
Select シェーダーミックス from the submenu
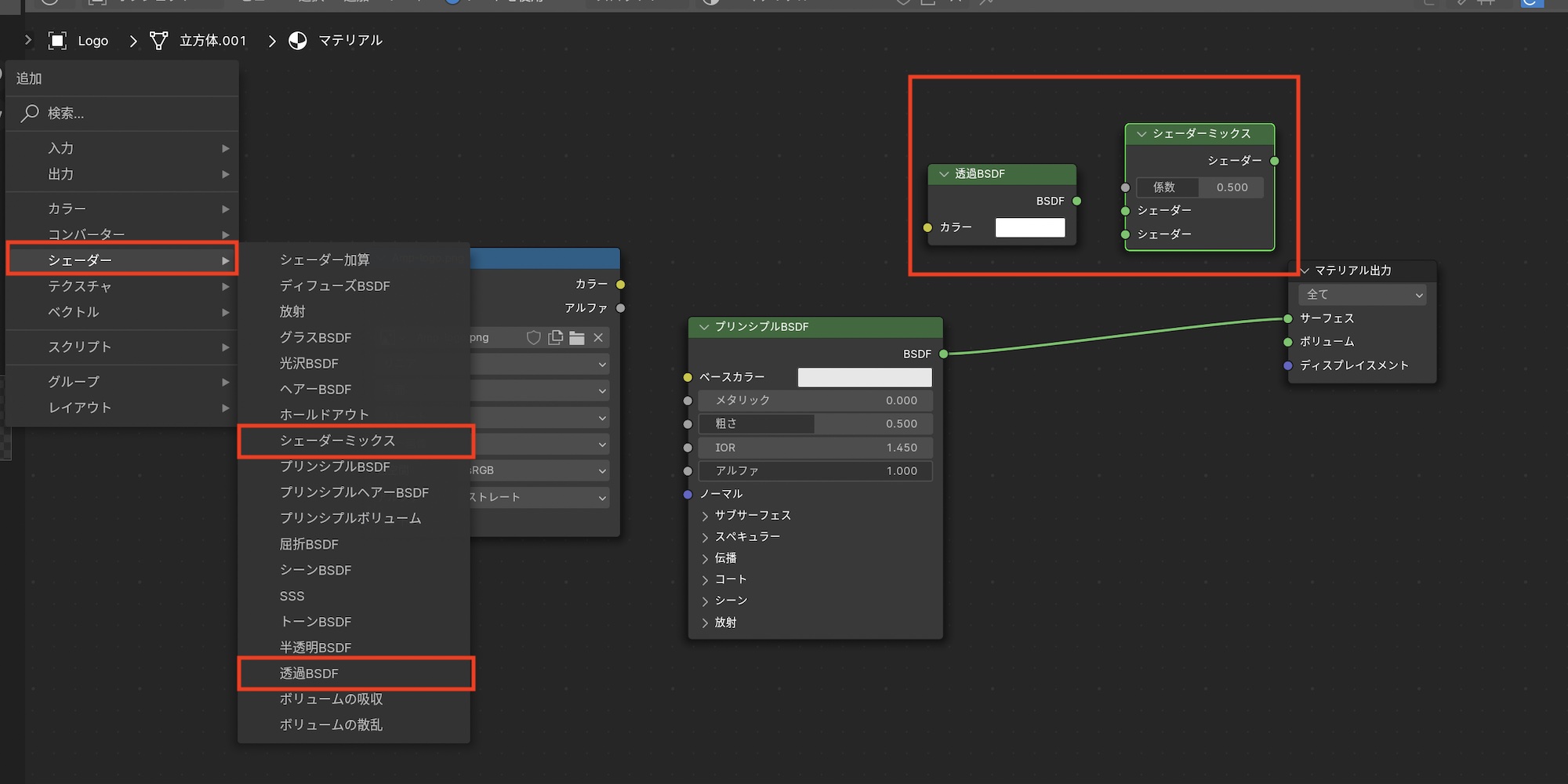[338, 441]
